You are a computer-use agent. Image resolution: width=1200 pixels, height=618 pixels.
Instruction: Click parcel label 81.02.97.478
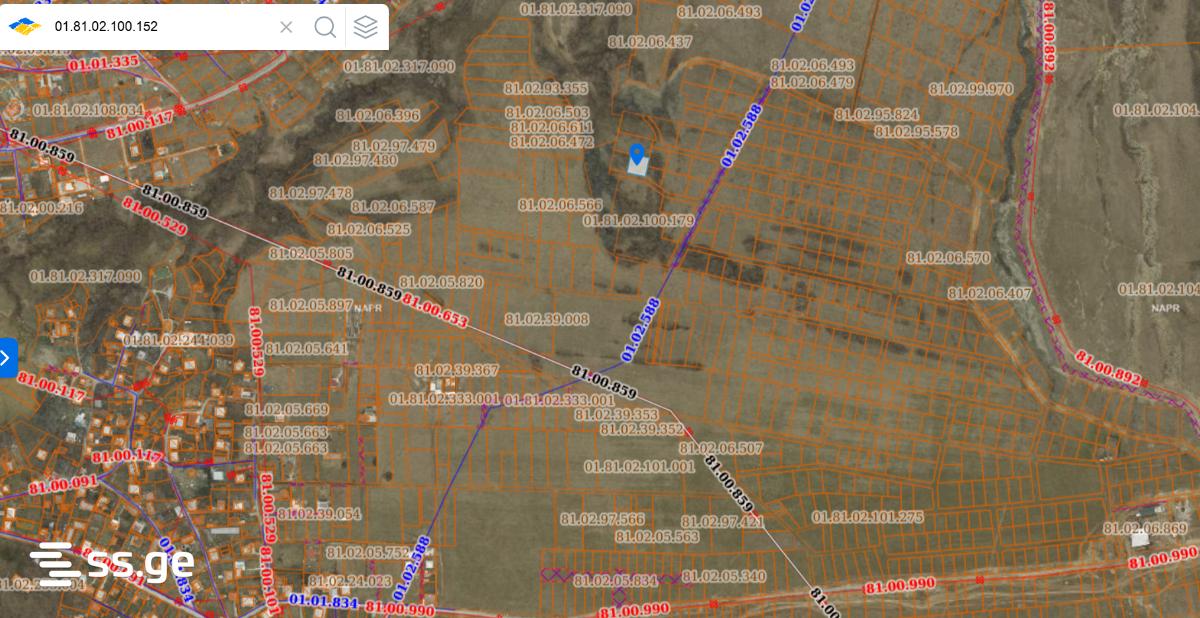tap(310, 193)
